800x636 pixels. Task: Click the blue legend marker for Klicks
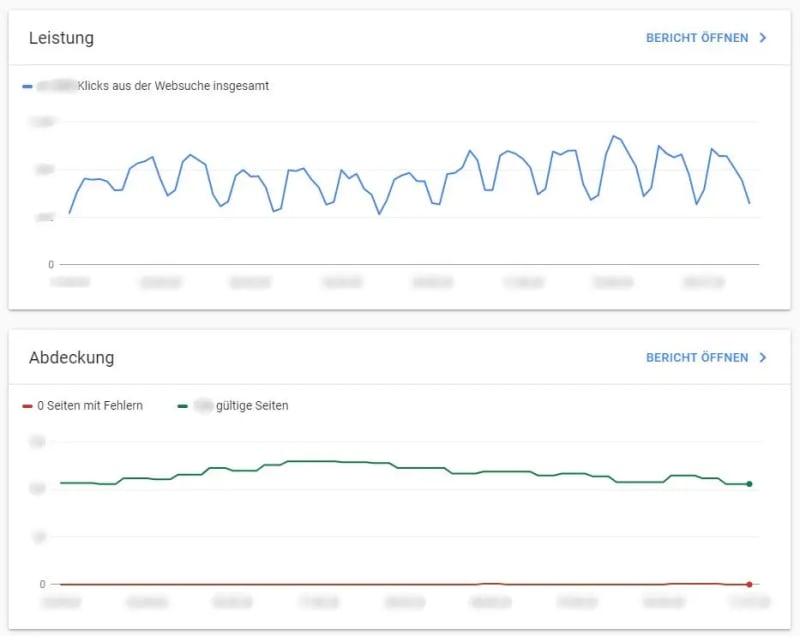point(28,87)
